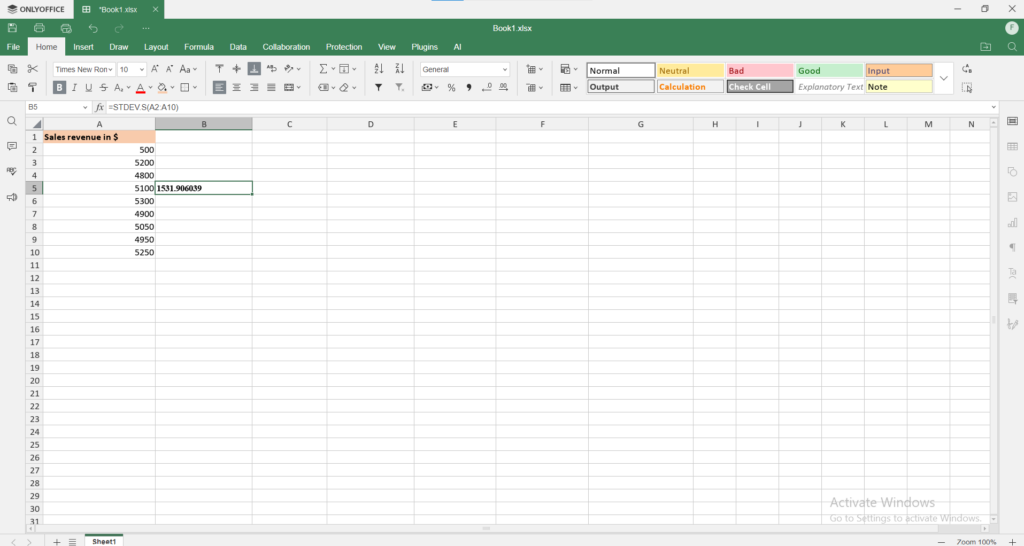Click the zoom in plus at bottom right
This screenshot has width=1024, height=546.
[x=1012, y=542]
